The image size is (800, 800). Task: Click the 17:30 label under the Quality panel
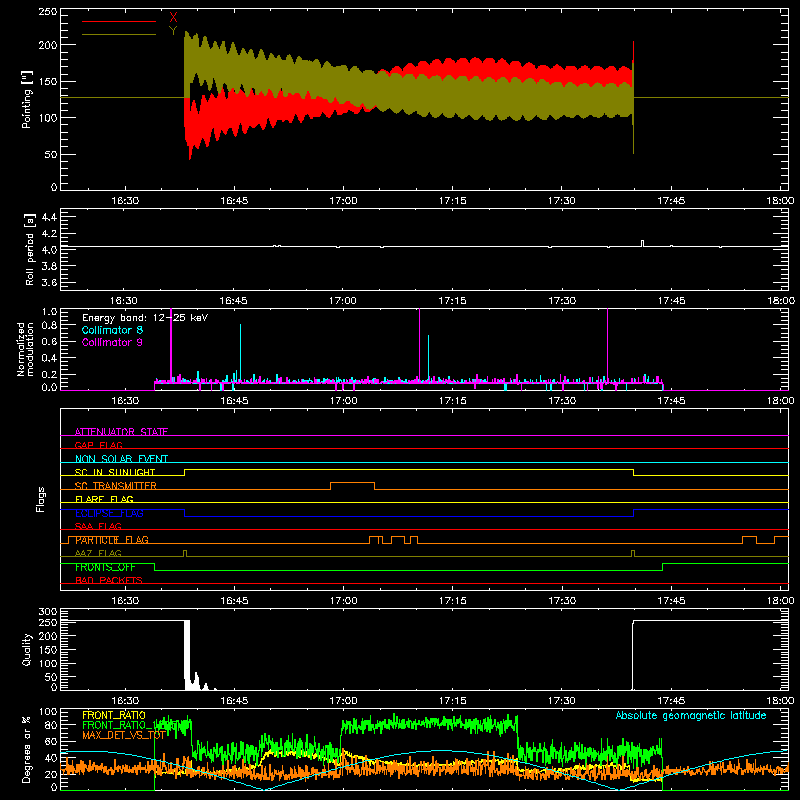(562, 701)
